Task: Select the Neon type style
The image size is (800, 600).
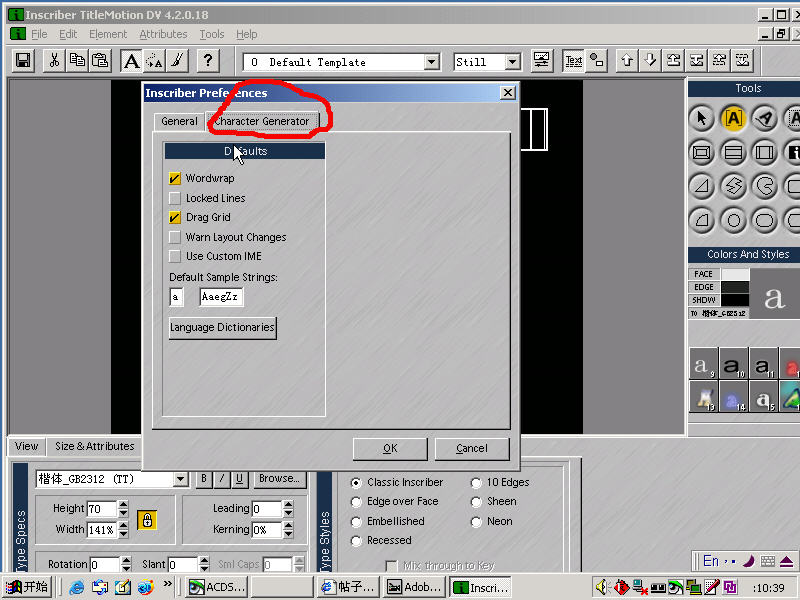Action: point(476,522)
